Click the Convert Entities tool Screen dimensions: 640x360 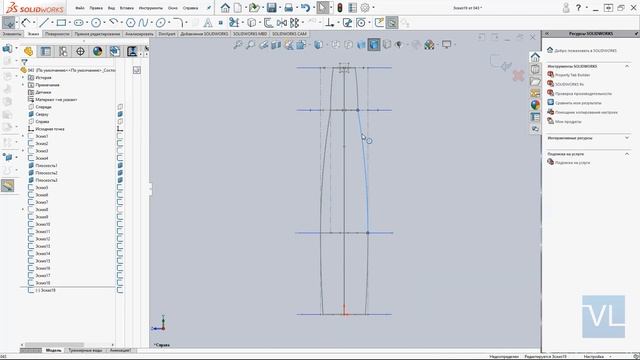click(251, 23)
